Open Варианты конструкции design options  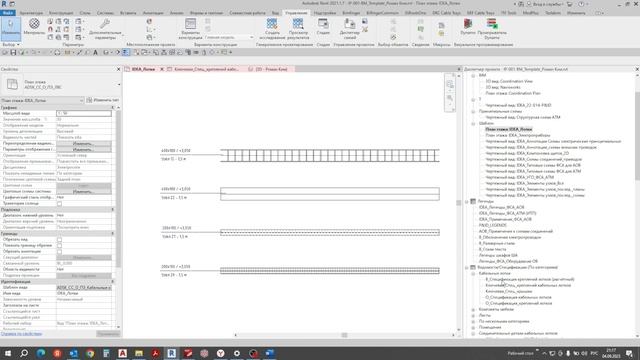pos(190,29)
